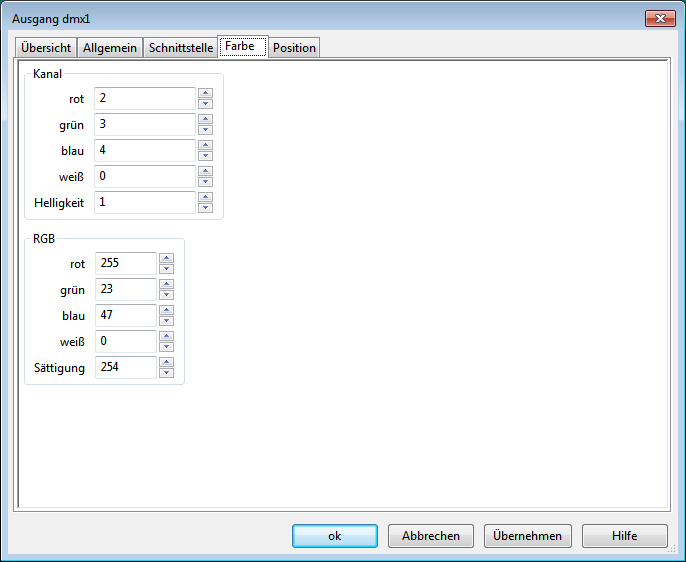Viewport: 686px width, 562px height.
Task: Increase the RGB weiß value
Action: (166, 336)
